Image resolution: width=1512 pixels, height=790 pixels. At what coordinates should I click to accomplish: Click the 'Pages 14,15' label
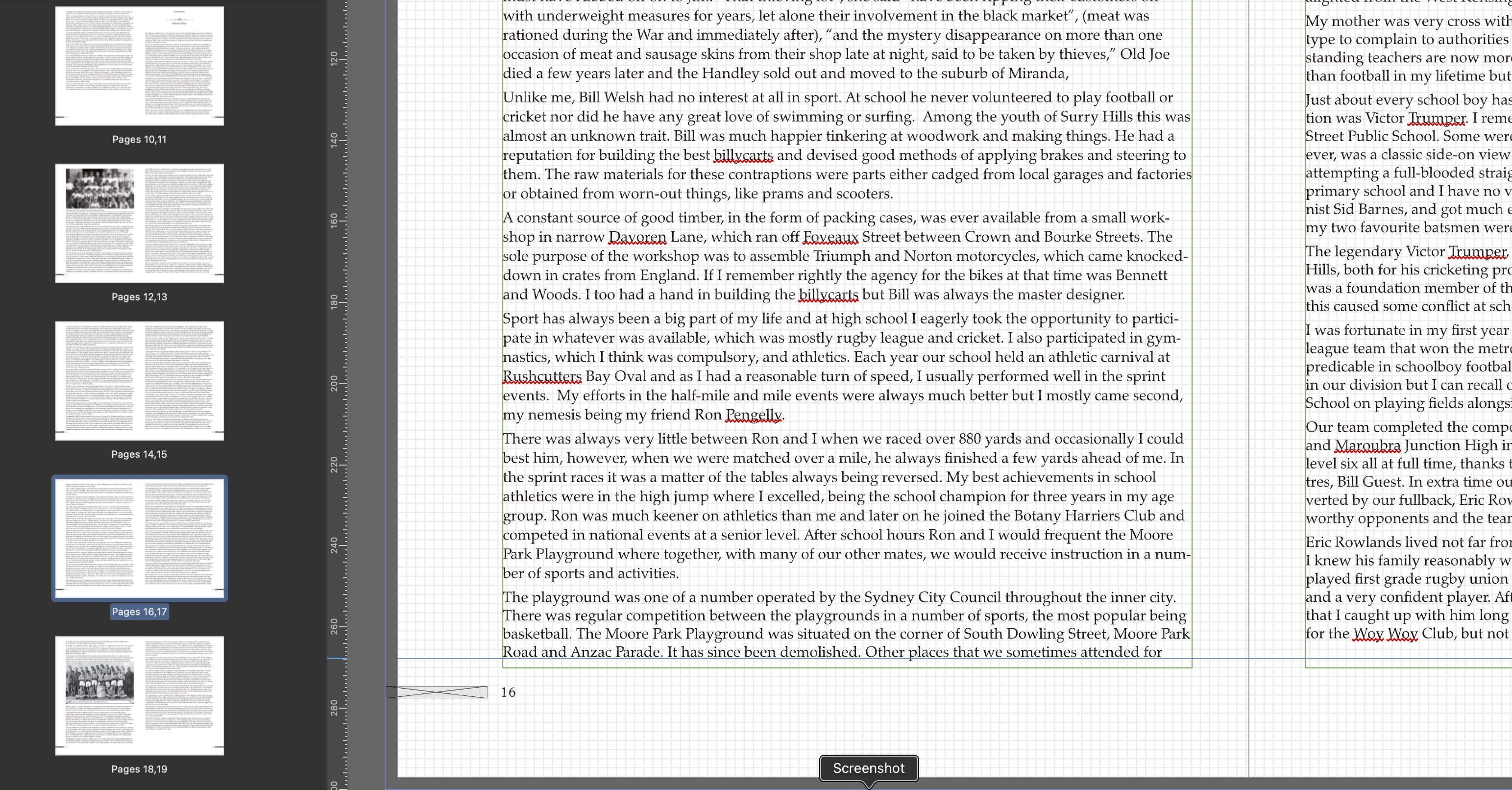(x=139, y=454)
